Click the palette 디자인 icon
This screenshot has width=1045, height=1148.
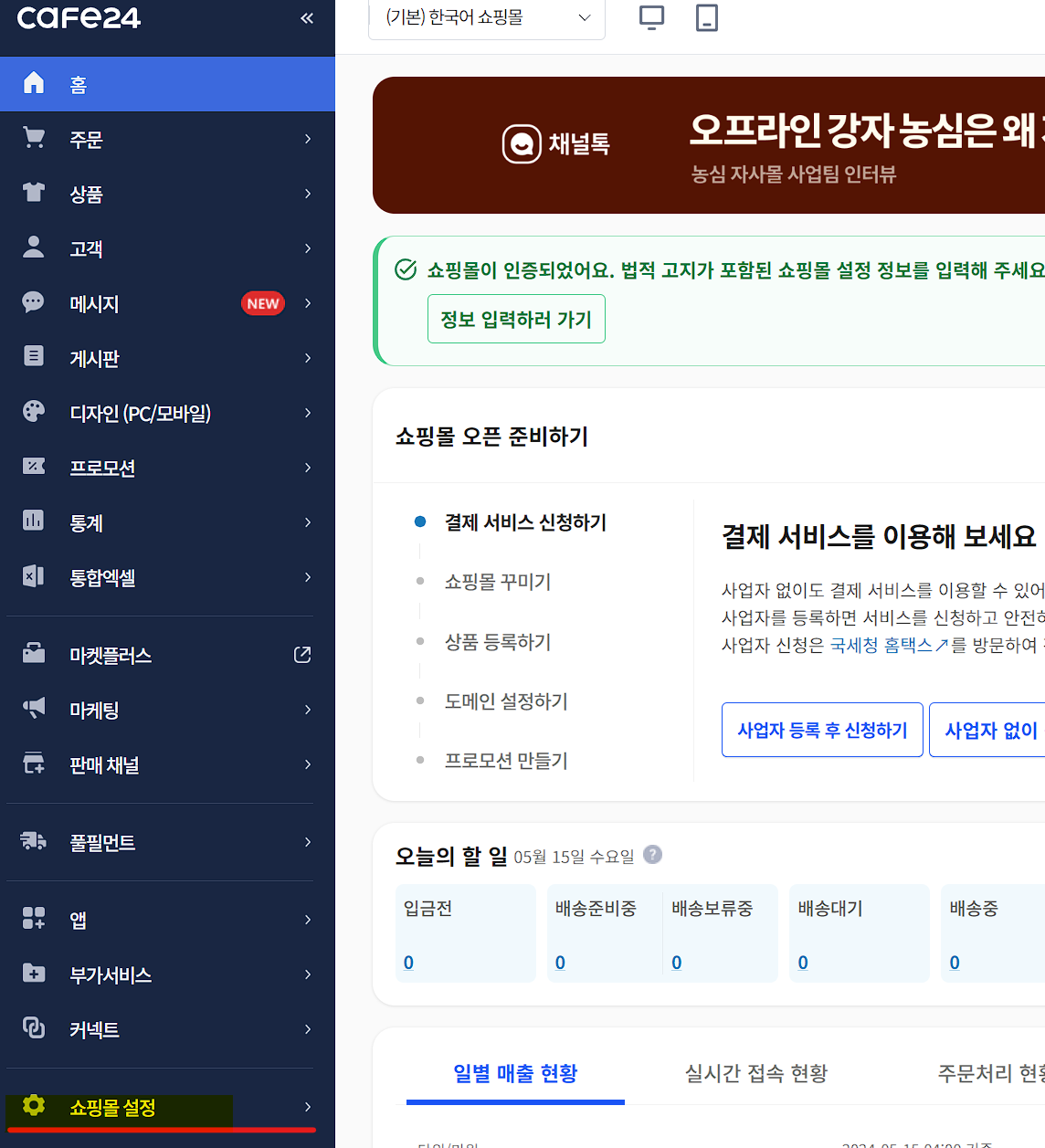coord(34,412)
